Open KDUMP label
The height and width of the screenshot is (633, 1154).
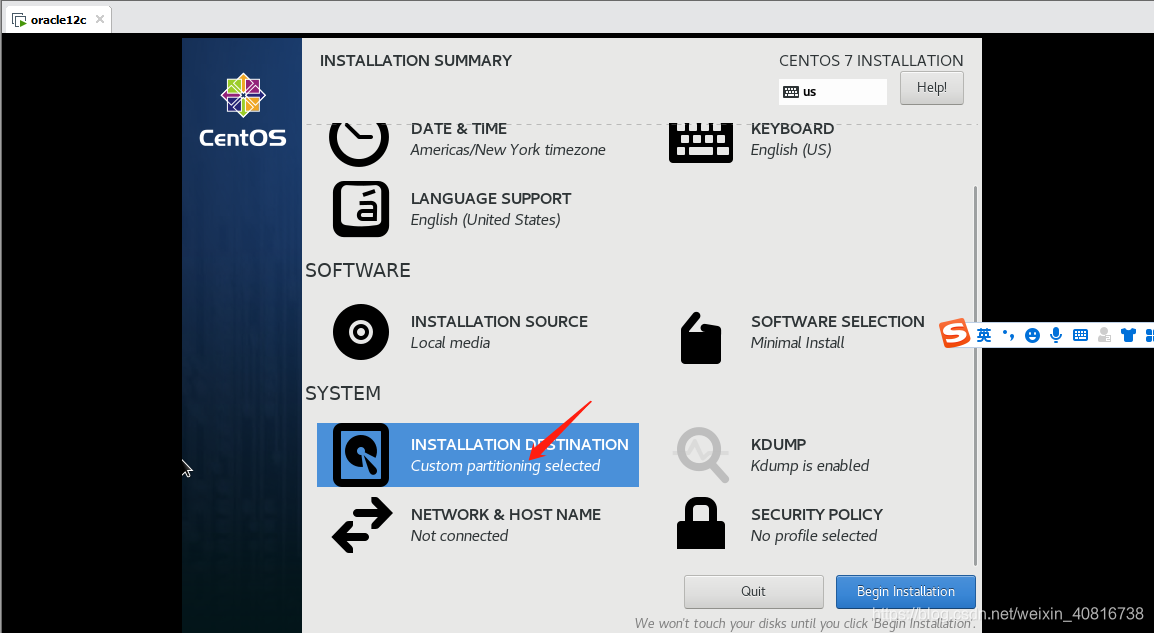pos(779,445)
